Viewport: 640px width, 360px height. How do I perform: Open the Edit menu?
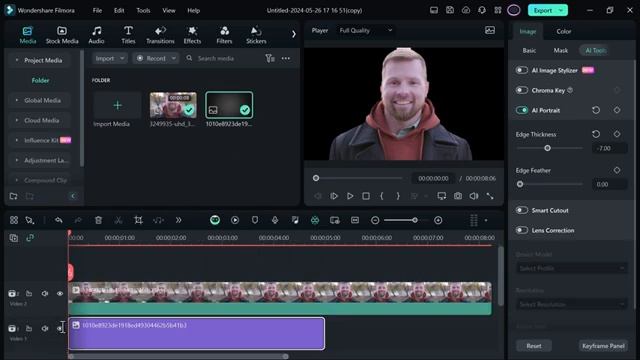[119, 11]
